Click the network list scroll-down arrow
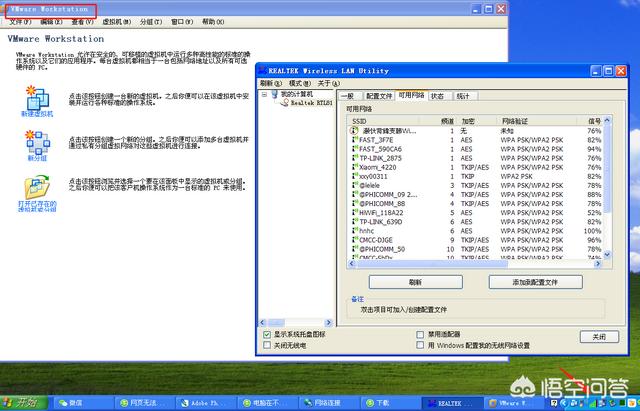This screenshot has height=411, width=640. 607,255
